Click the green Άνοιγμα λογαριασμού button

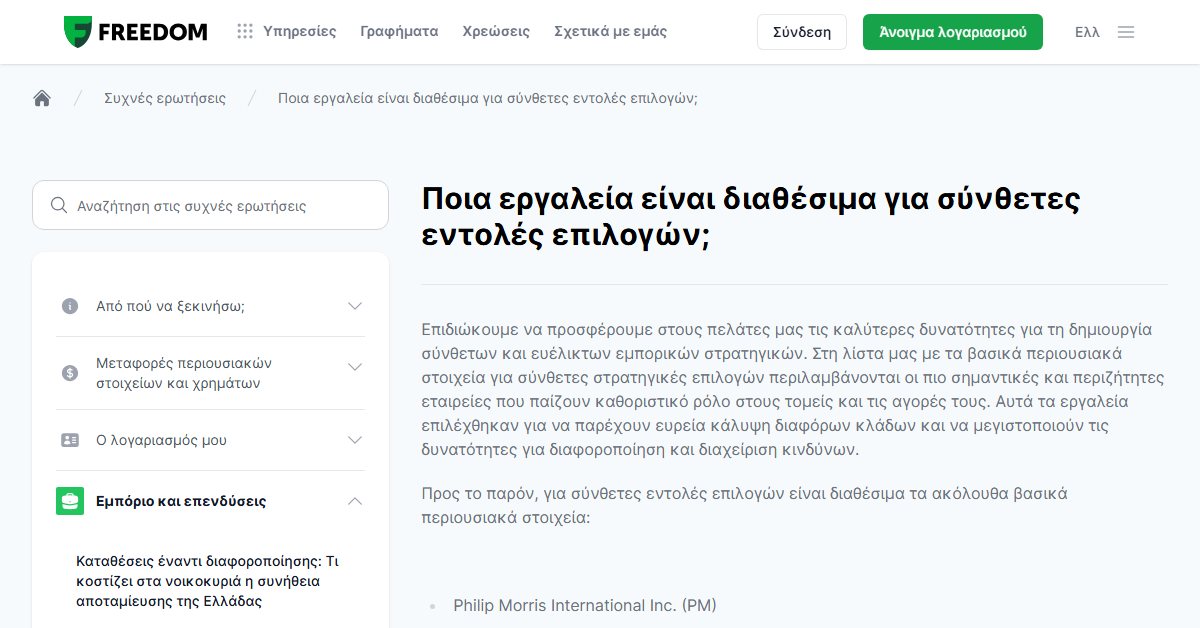click(x=953, y=32)
